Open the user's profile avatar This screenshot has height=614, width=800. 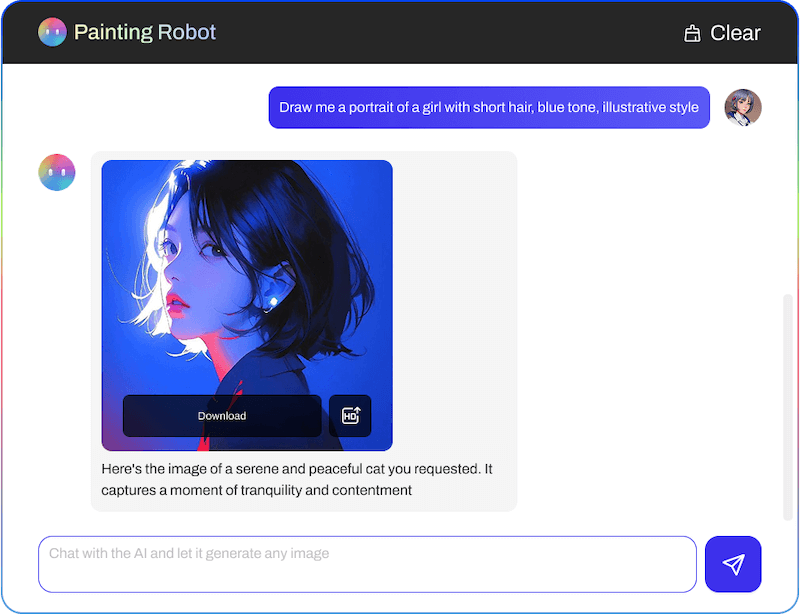tap(743, 107)
